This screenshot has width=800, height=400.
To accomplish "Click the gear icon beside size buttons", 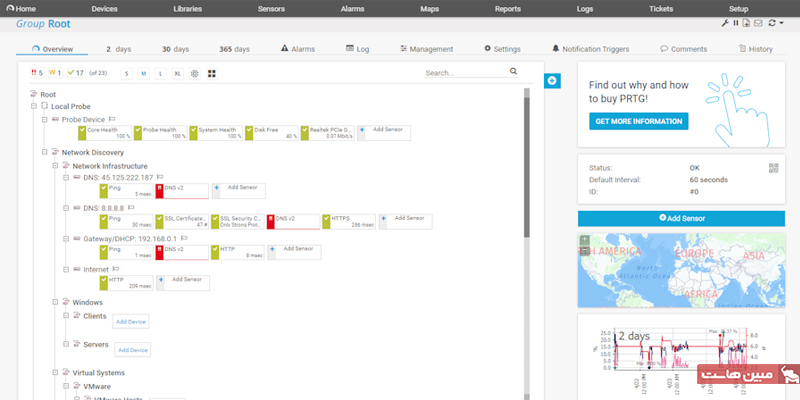I will [195, 73].
